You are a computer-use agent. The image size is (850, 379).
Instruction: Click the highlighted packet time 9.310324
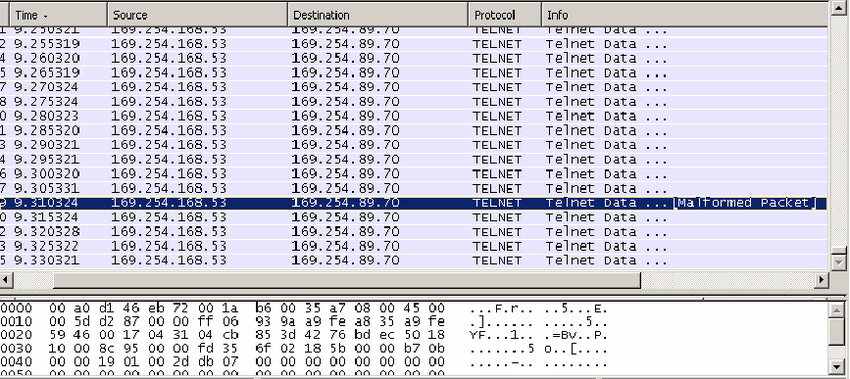47,203
